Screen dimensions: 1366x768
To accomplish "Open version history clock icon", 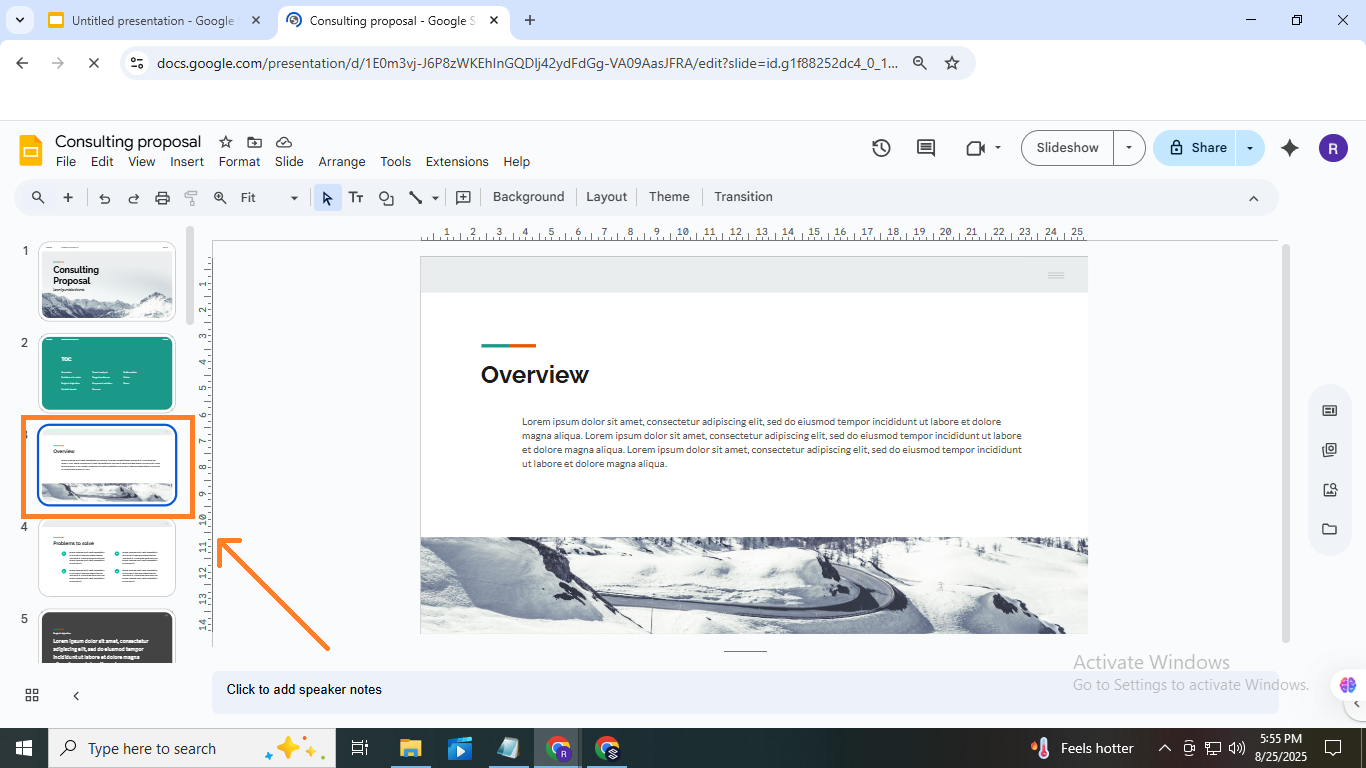I will tap(881, 148).
